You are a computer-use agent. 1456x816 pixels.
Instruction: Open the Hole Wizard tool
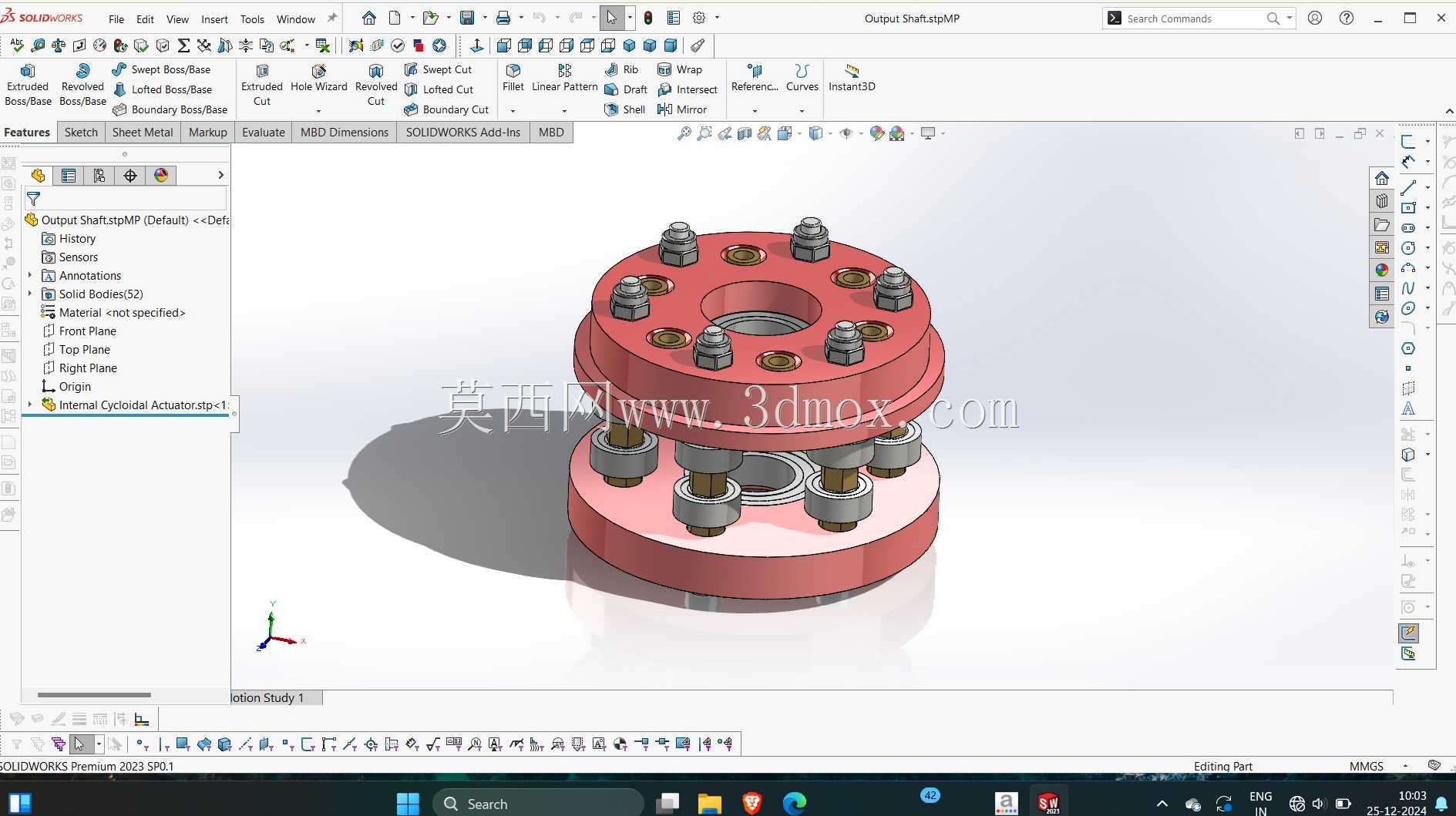tap(319, 78)
